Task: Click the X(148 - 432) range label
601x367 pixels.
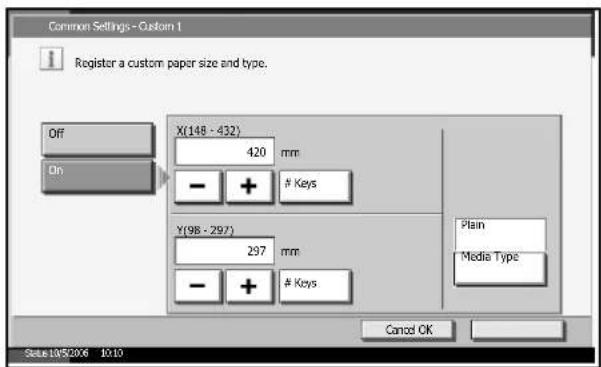Action: point(208,130)
